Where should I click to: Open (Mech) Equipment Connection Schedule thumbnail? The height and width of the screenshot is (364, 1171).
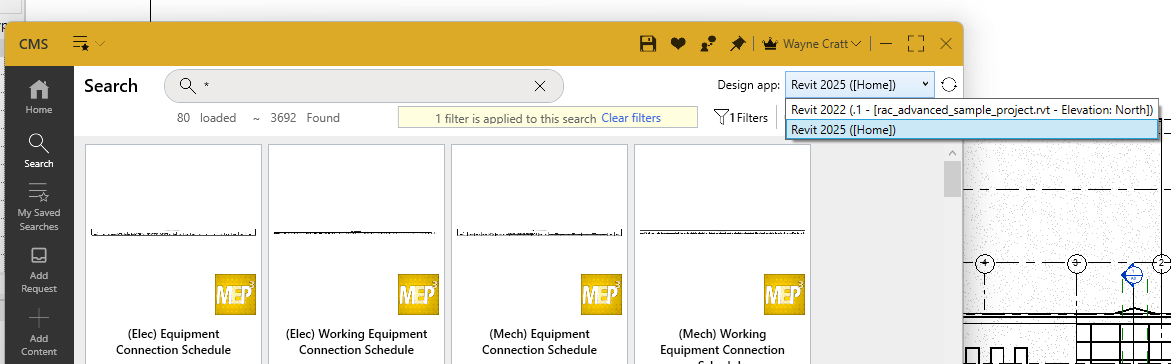pyautogui.click(x=539, y=233)
